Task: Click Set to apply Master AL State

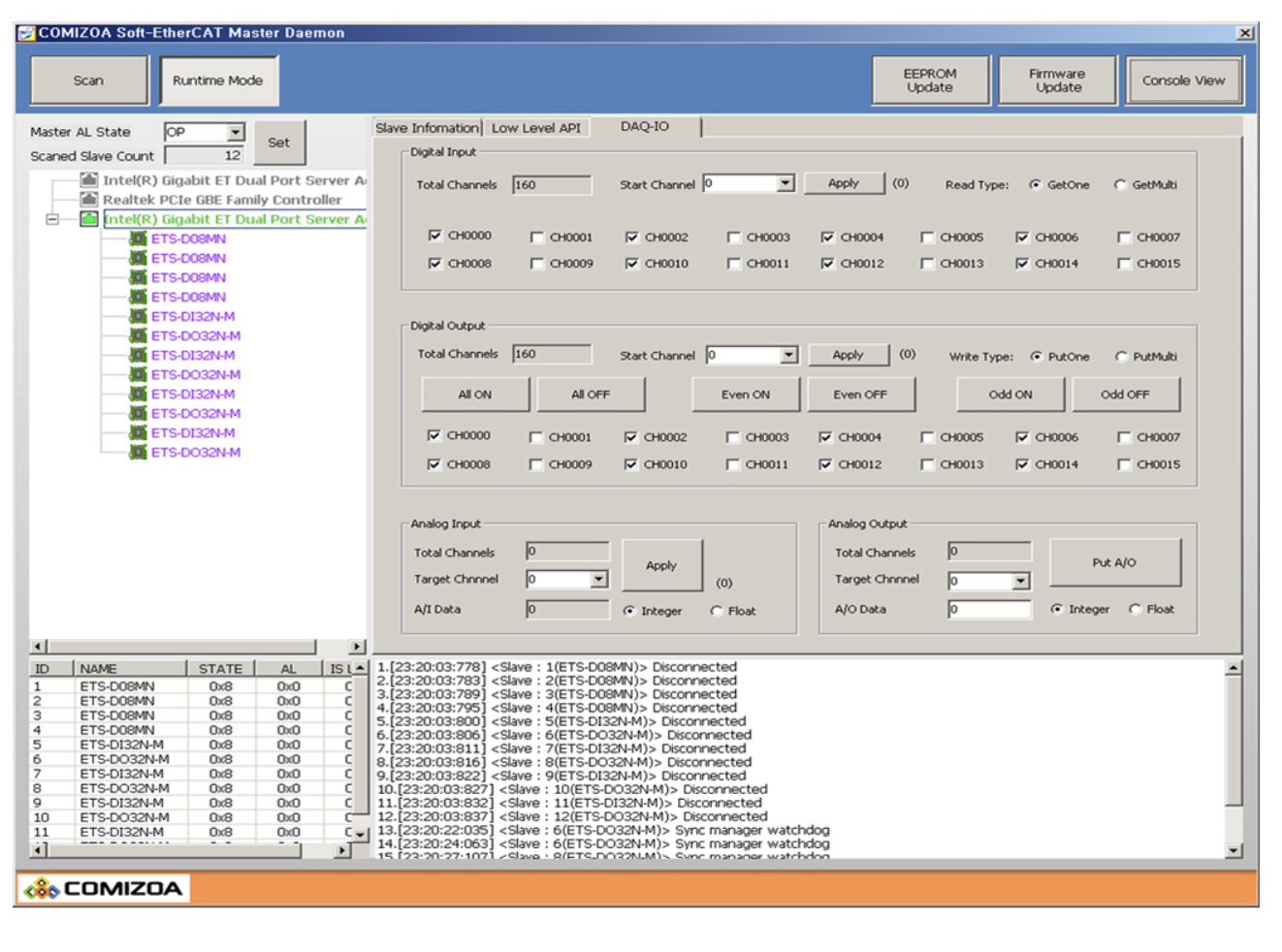Action: [x=278, y=143]
